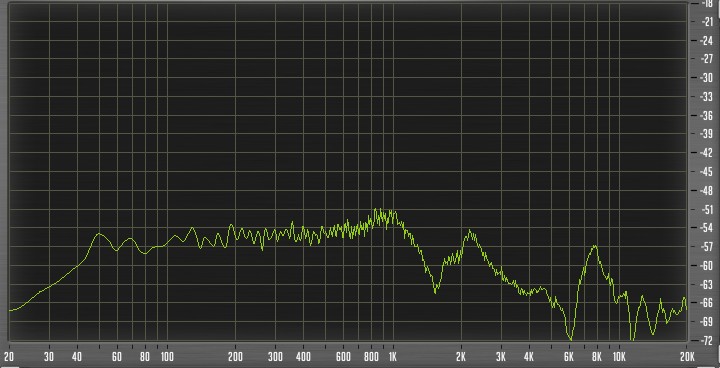The image size is (720, 368).
Task: Click the 4K frequency axis label
Action: coord(529,357)
